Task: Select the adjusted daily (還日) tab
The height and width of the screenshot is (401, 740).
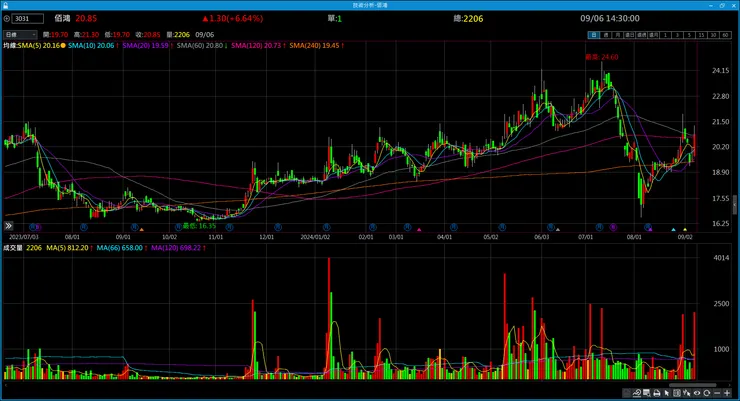Action: coord(630,35)
